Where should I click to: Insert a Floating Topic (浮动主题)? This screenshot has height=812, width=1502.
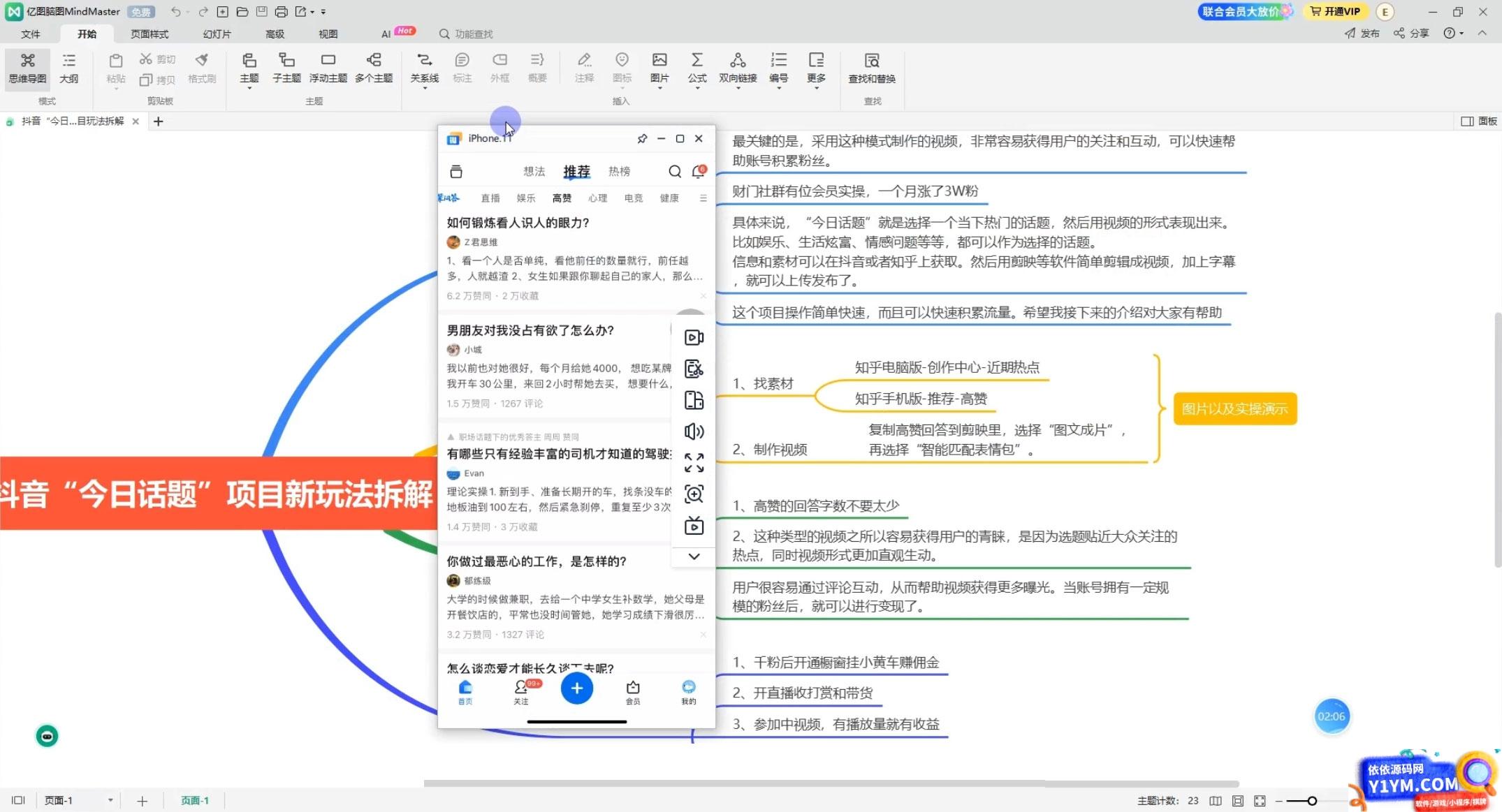point(328,68)
